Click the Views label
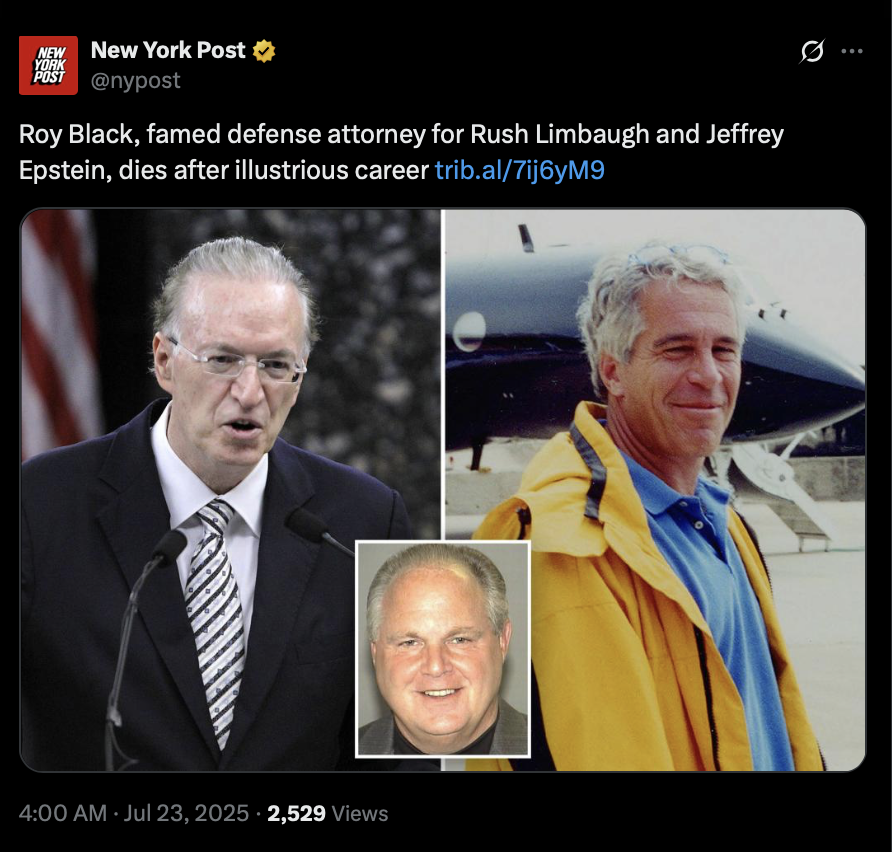The image size is (892, 852). [x=360, y=813]
